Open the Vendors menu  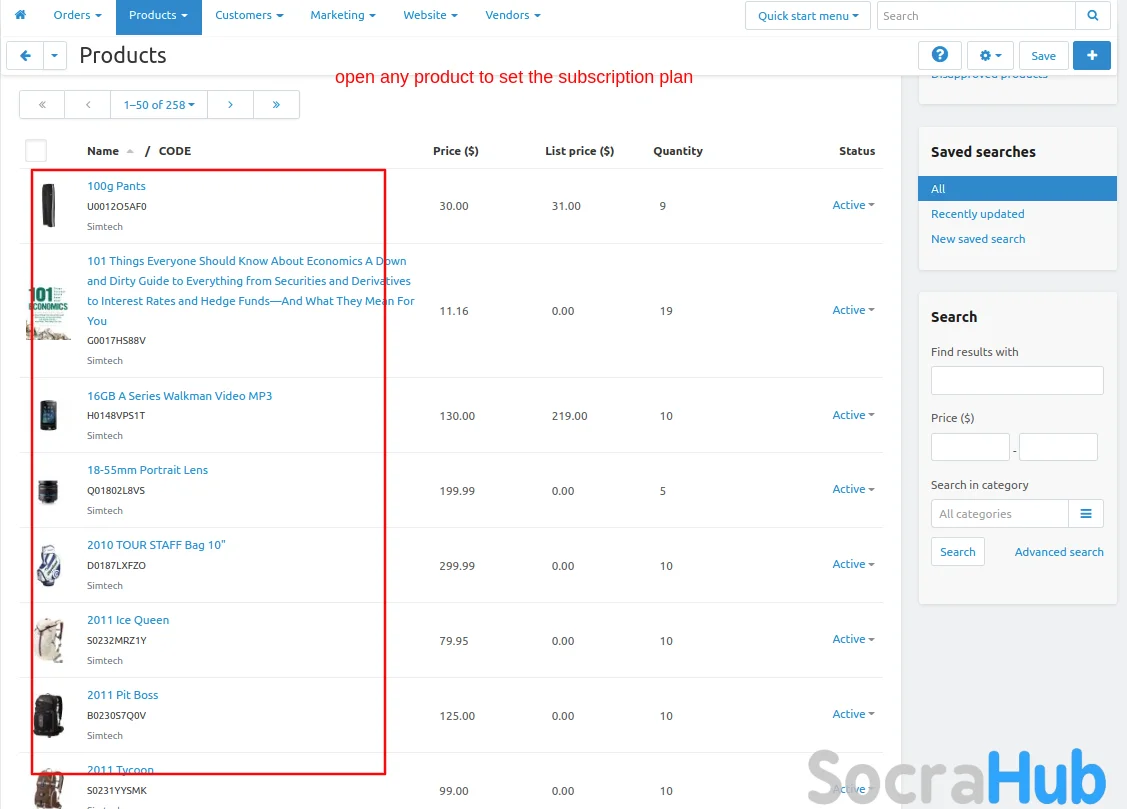coord(512,16)
